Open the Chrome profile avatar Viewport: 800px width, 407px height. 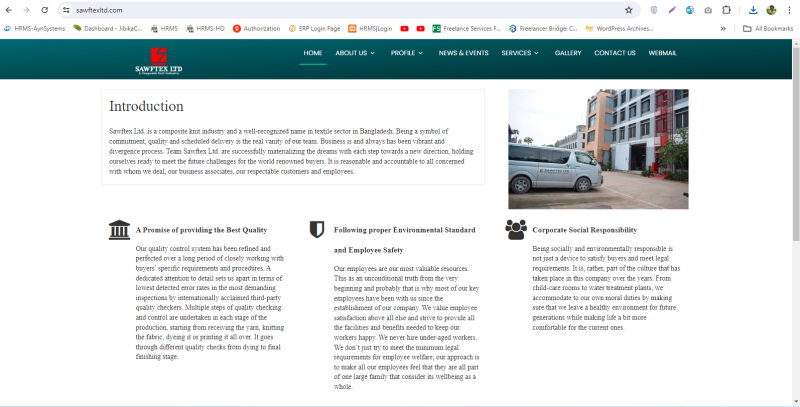771,10
